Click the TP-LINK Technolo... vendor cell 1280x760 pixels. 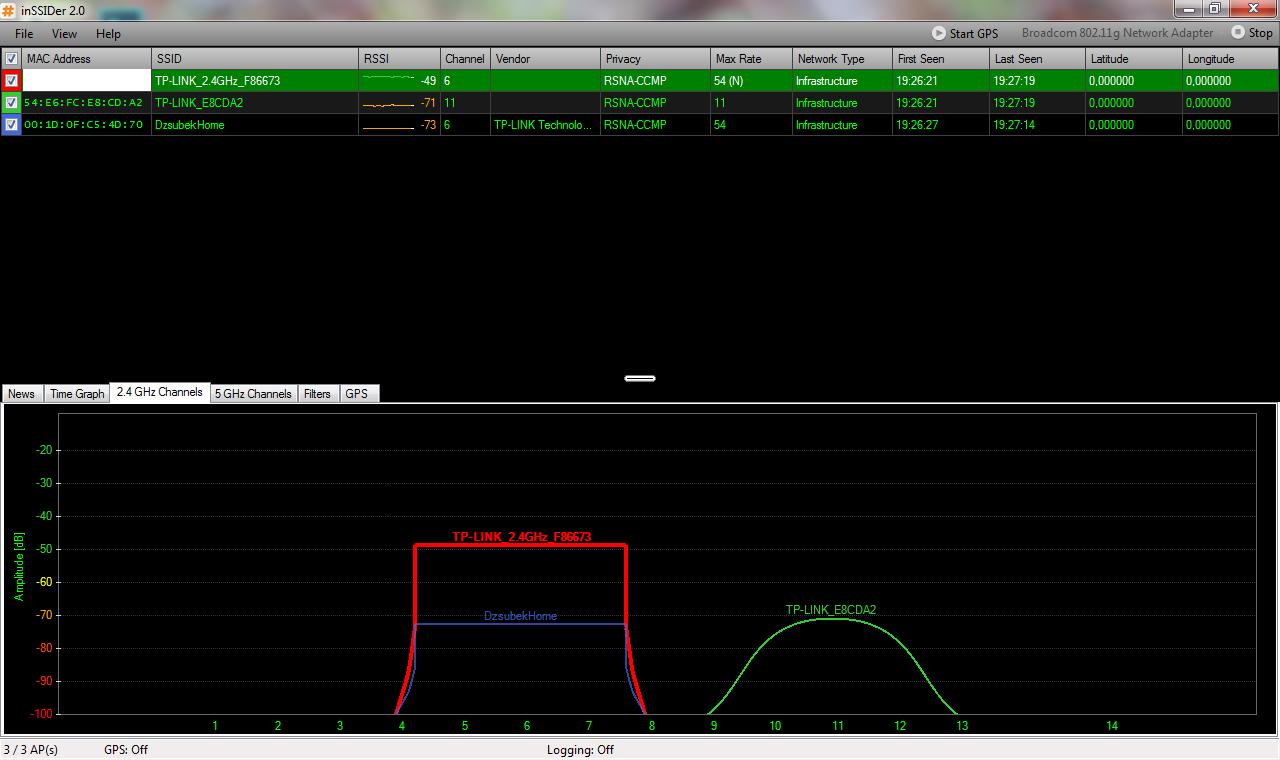point(545,125)
